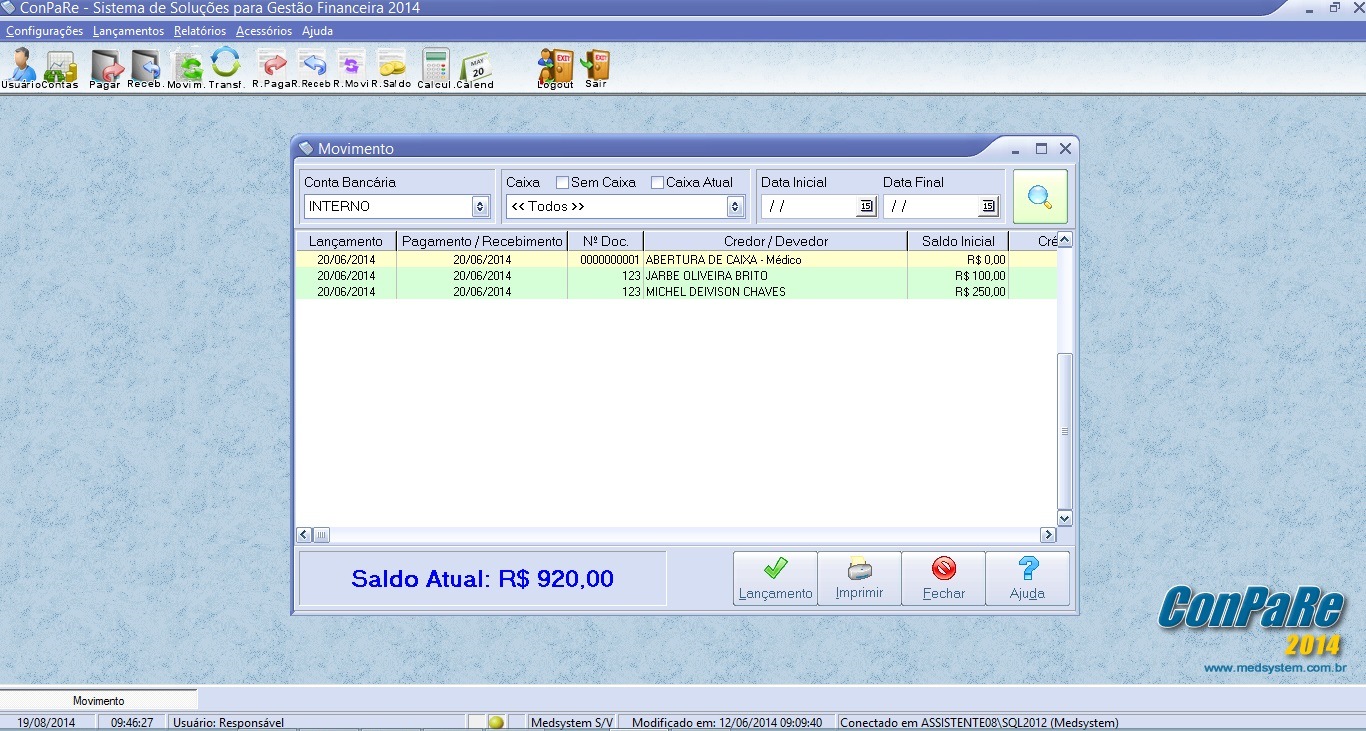Toggle the Caixa Atual checkbox
This screenshot has width=1366, height=731.
pos(657,182)
